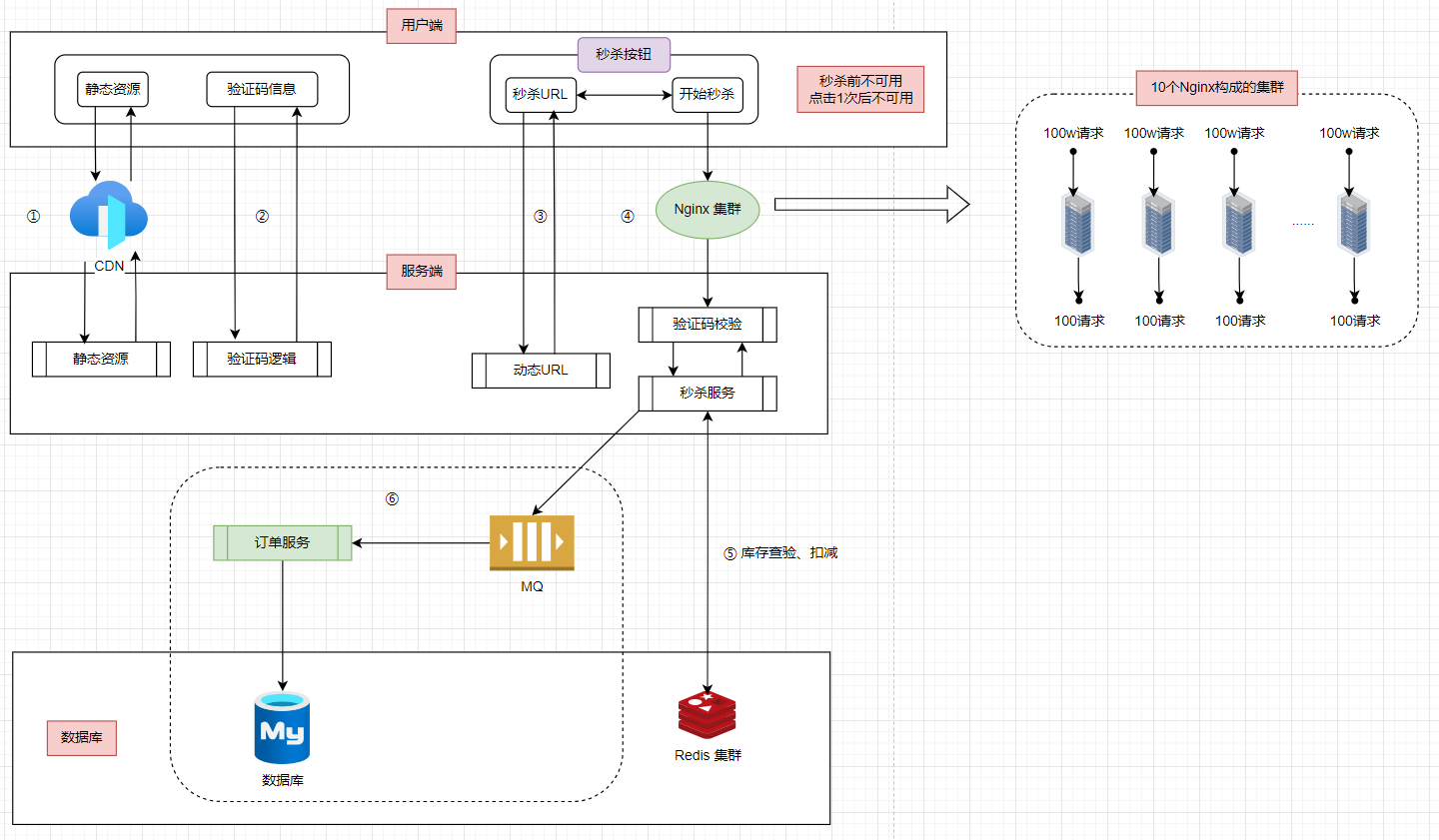Click the green 订单服务 process box
This screenshot has width=1439, height=840.
point(283,542)
